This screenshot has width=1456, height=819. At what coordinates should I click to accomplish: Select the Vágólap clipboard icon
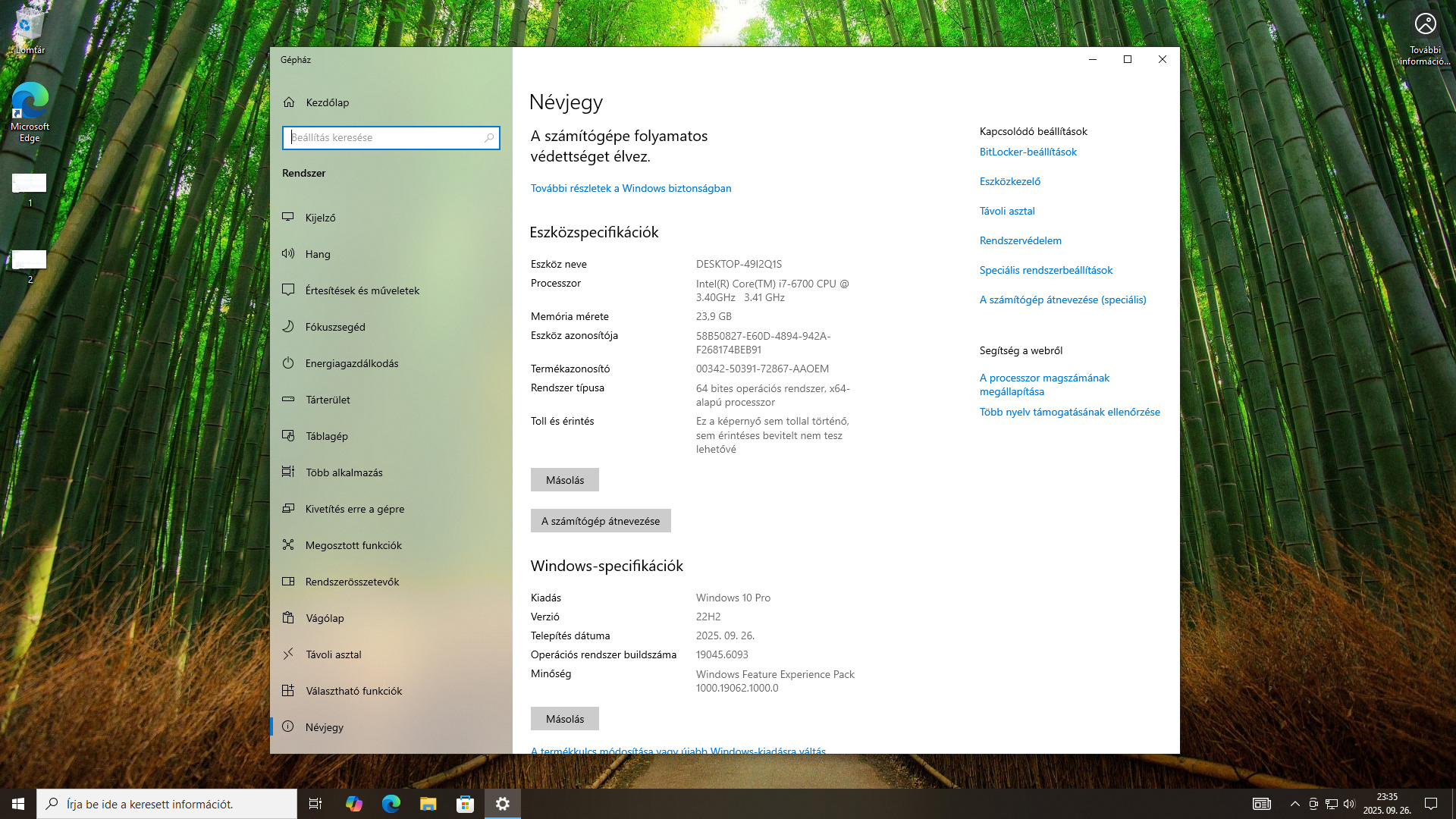pos(288,617)
